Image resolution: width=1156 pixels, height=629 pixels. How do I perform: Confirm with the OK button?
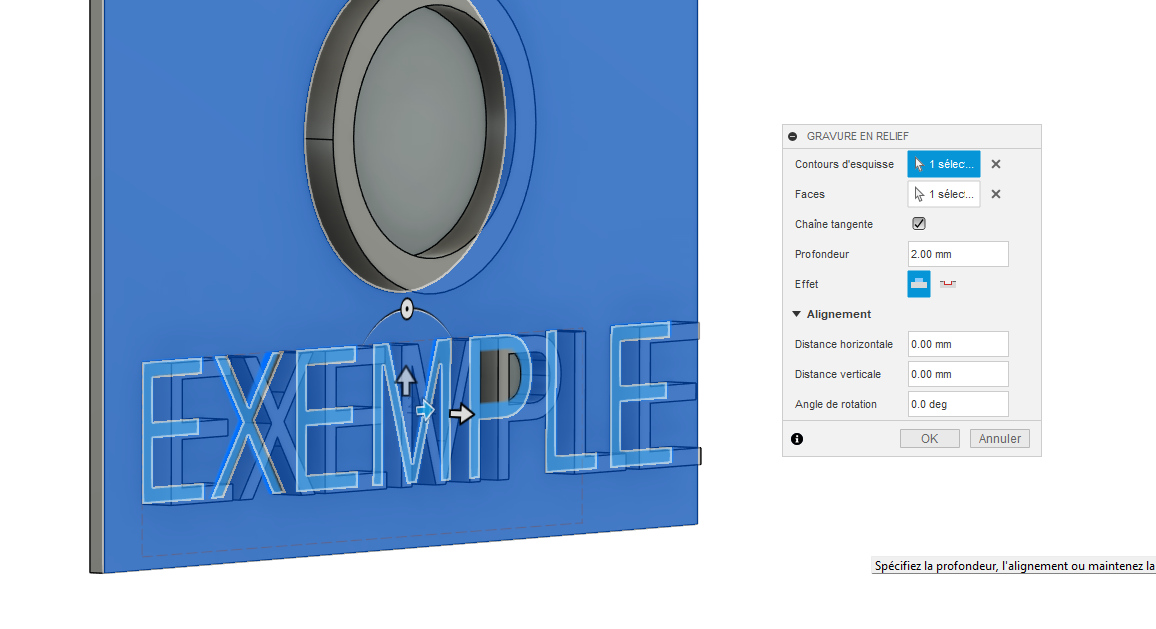click(x=930, y=439)
